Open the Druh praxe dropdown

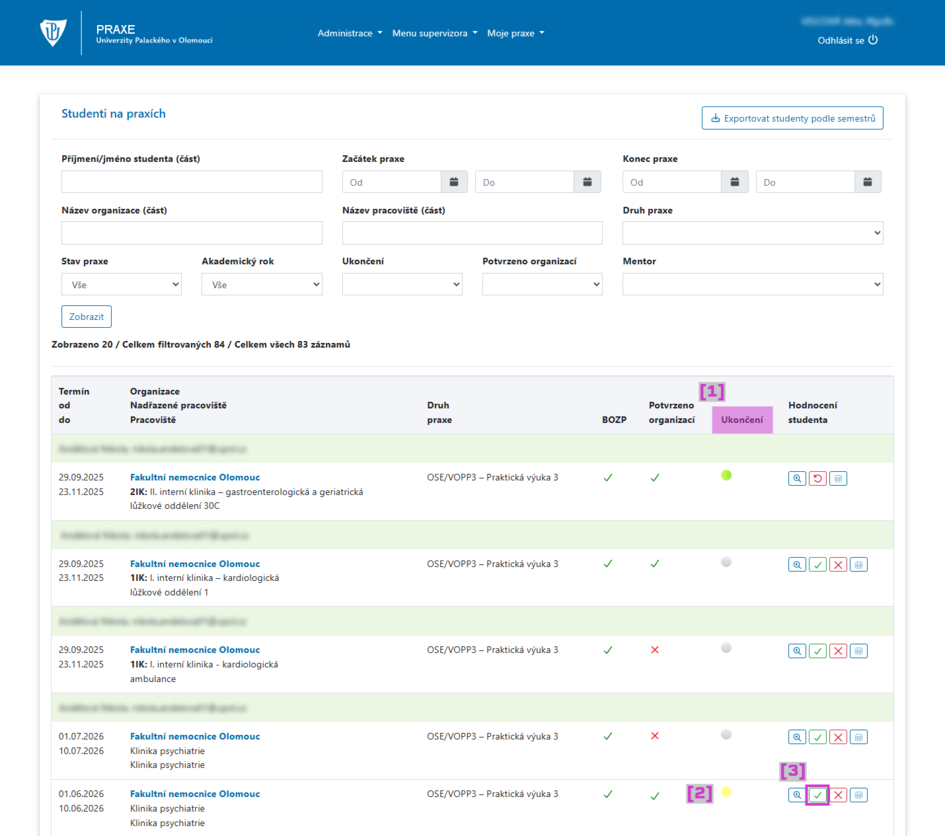tap(753, 233)
